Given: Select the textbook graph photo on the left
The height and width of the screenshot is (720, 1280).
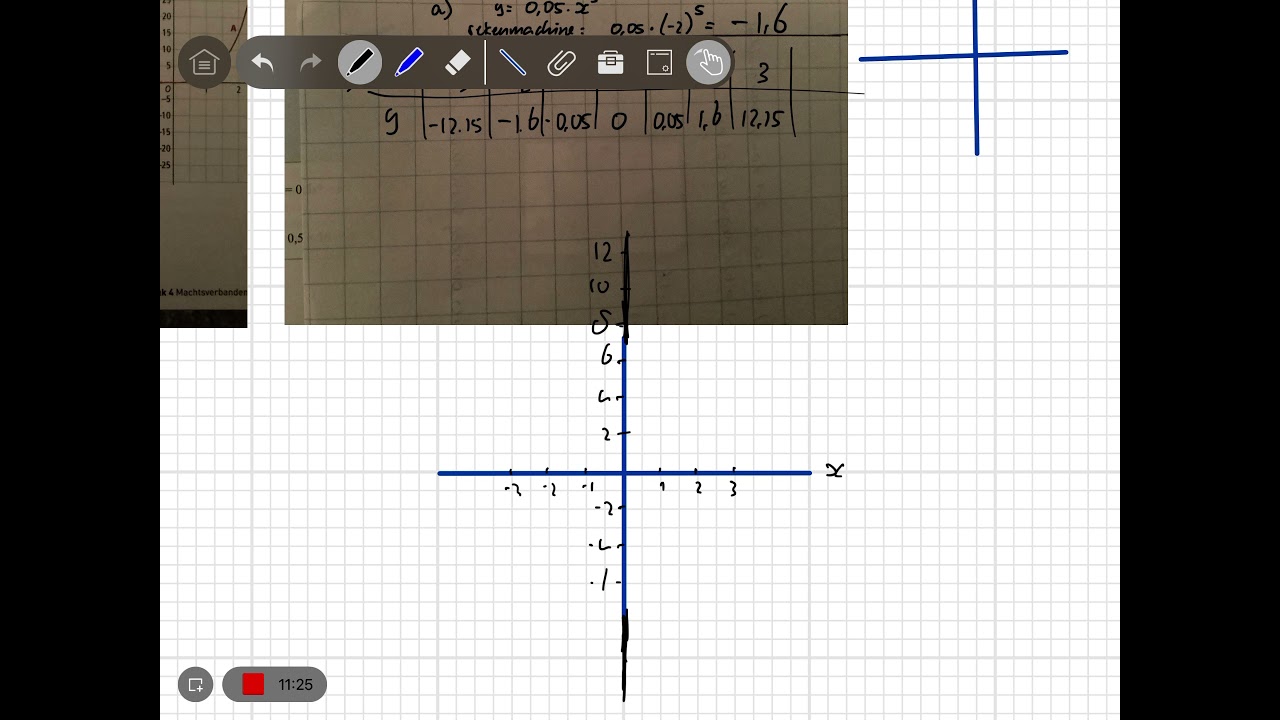Looking at the screenshot, I should (203, 164).
